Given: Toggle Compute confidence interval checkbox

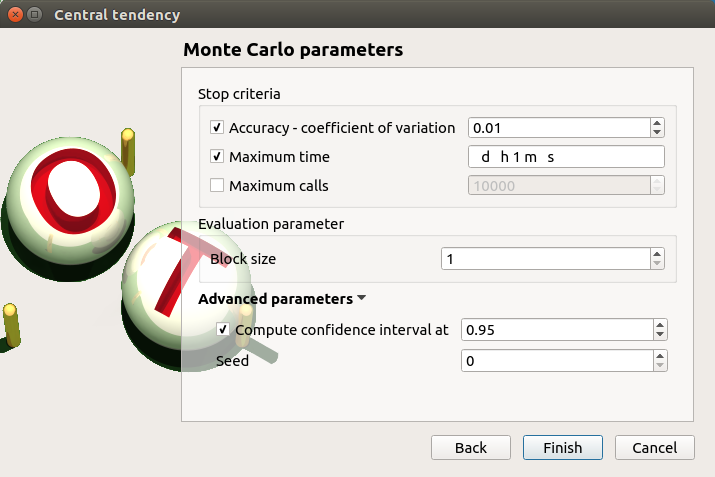Looking at the screenshot, I should (223, 329).
